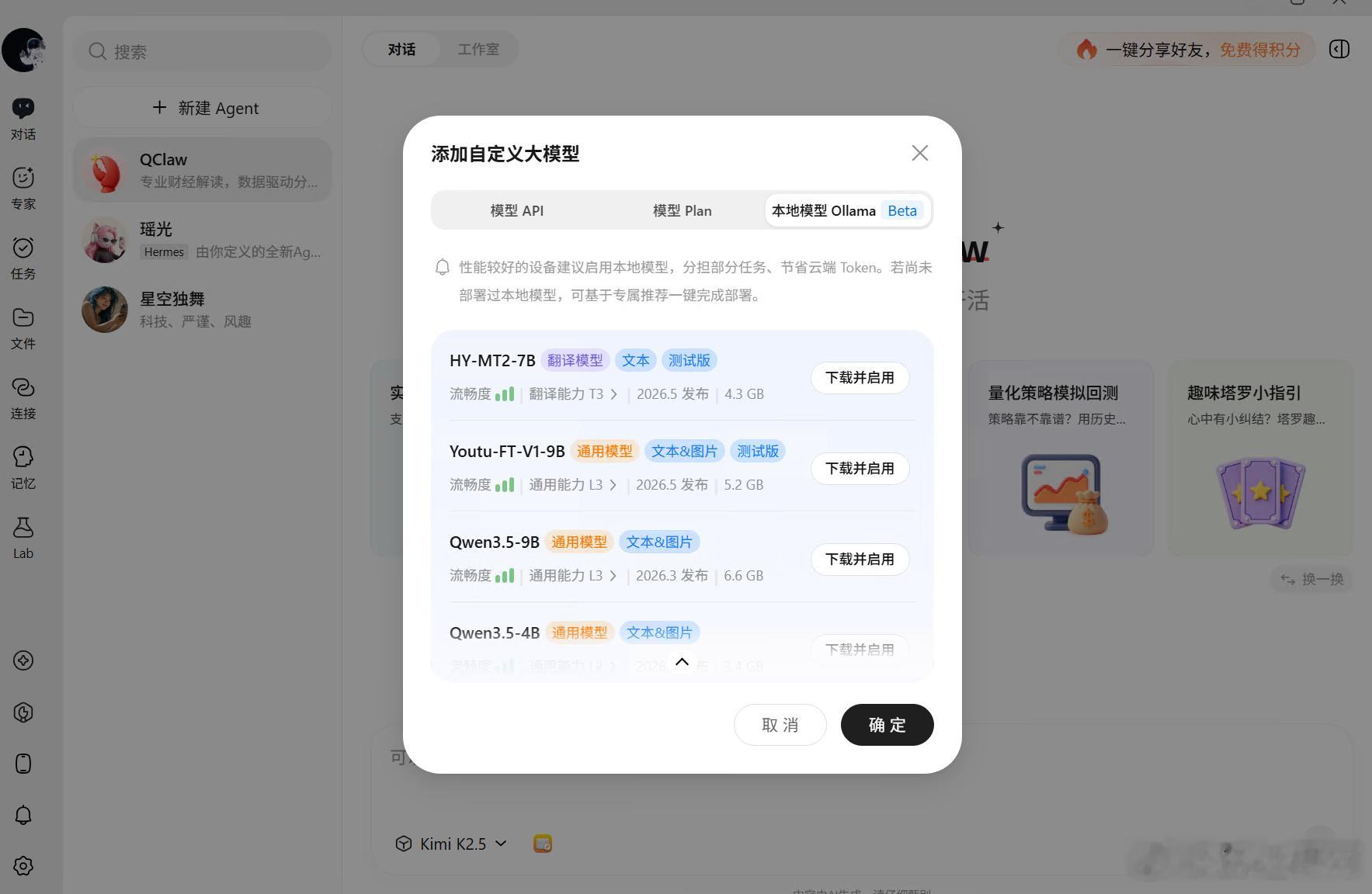Click the phone device icon in the sidebar

(23, 764)
